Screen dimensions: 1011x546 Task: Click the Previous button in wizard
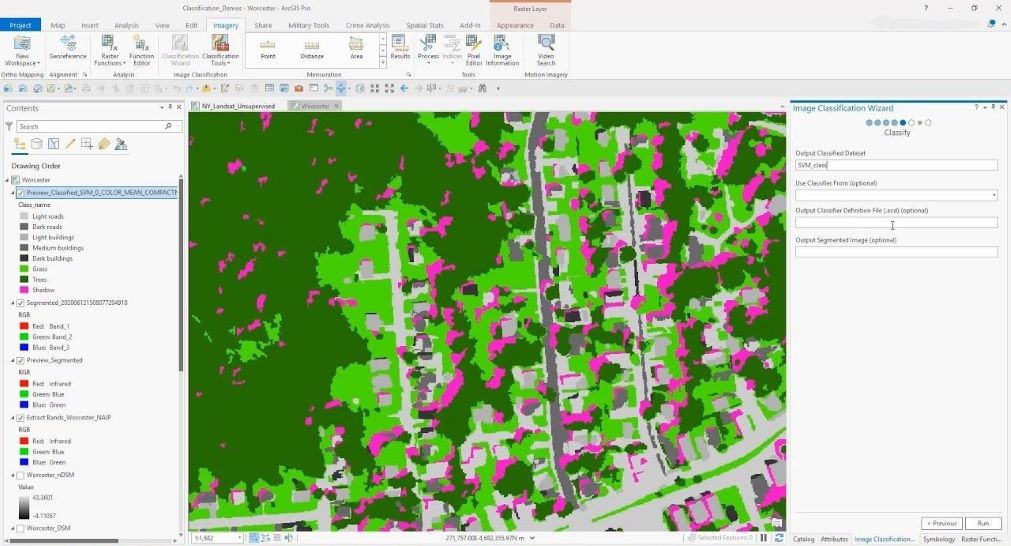(x=942, y=523)
